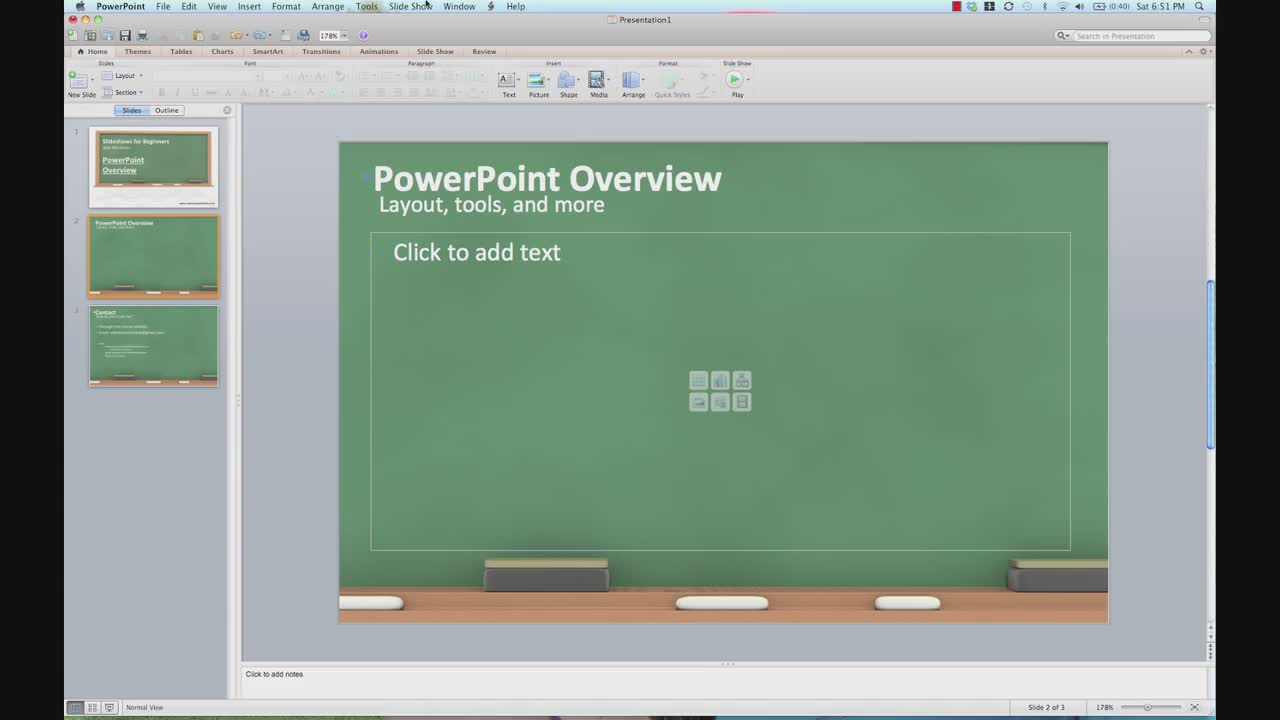Switch to the Themes ribbon tab
The width and height of the screenshot is (1280, 720).
(x=138, y=51)
